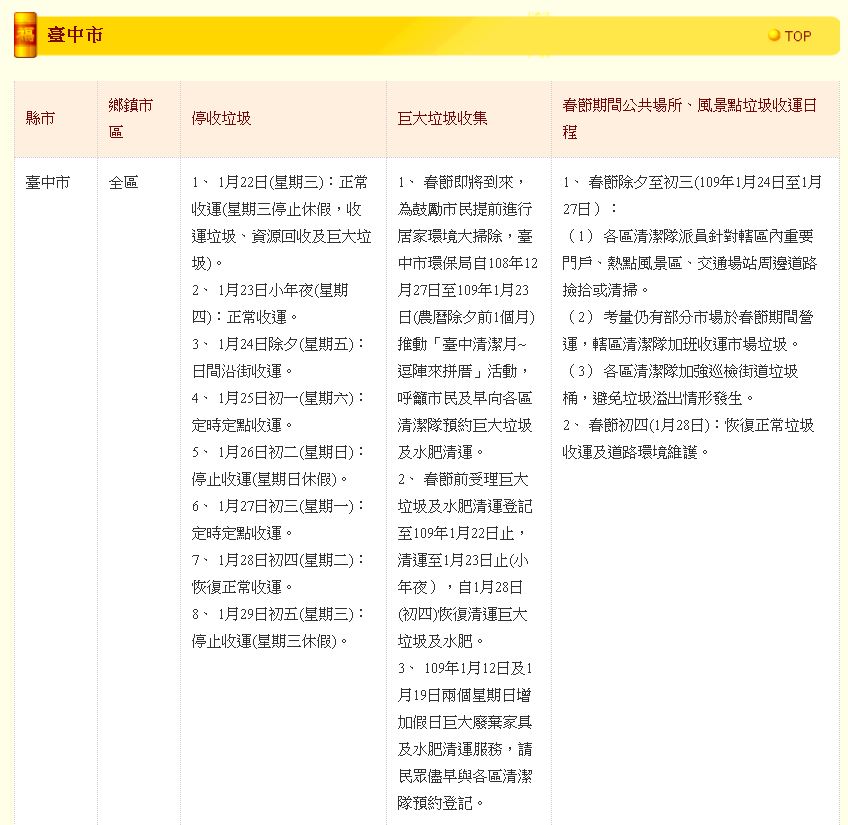This screenshot has height=825, width=848.
Task: Click the 停收垃圾 column header
Action: point(221,118)
